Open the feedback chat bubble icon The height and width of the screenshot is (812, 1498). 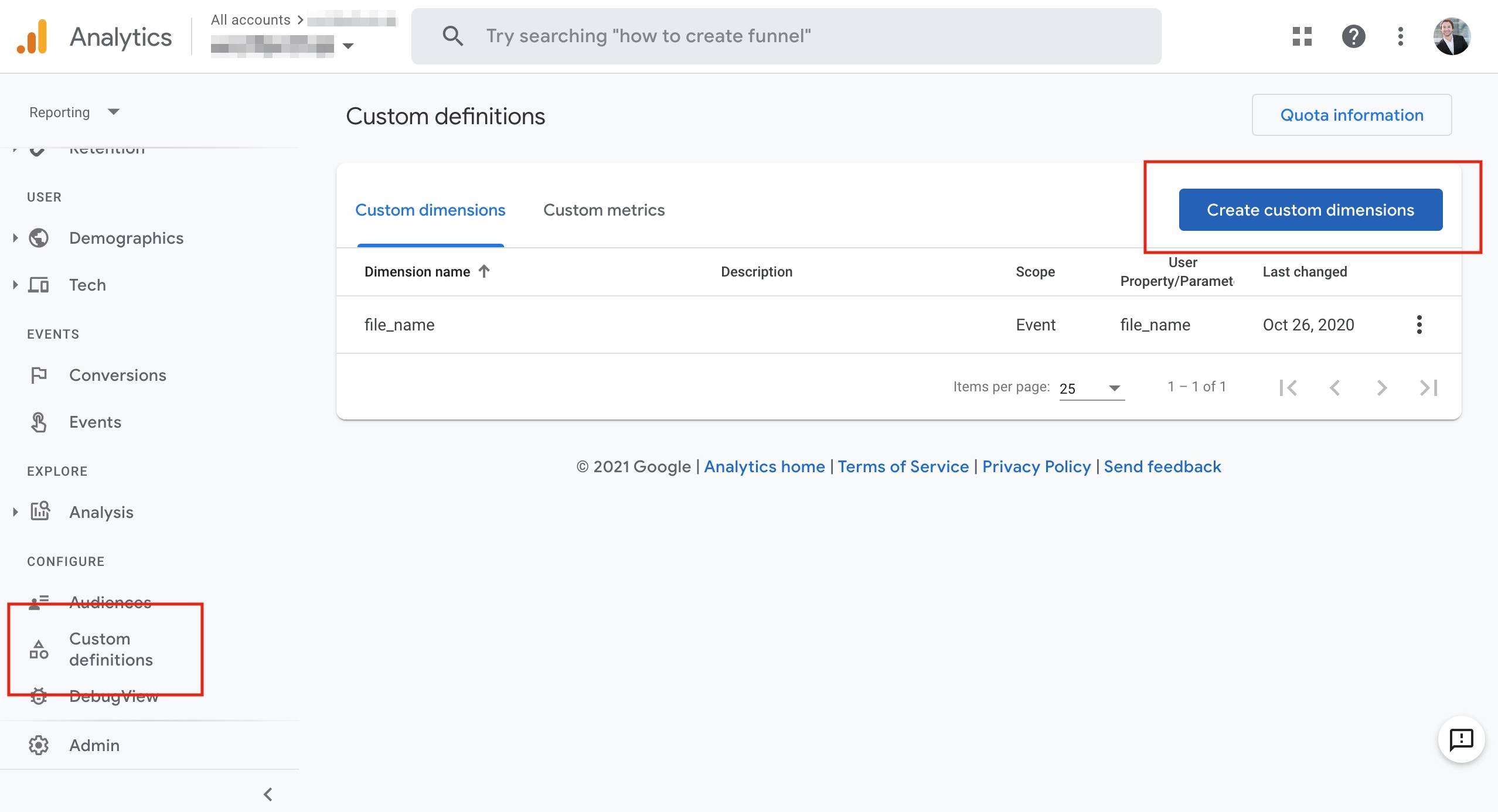click(1460, 739)
